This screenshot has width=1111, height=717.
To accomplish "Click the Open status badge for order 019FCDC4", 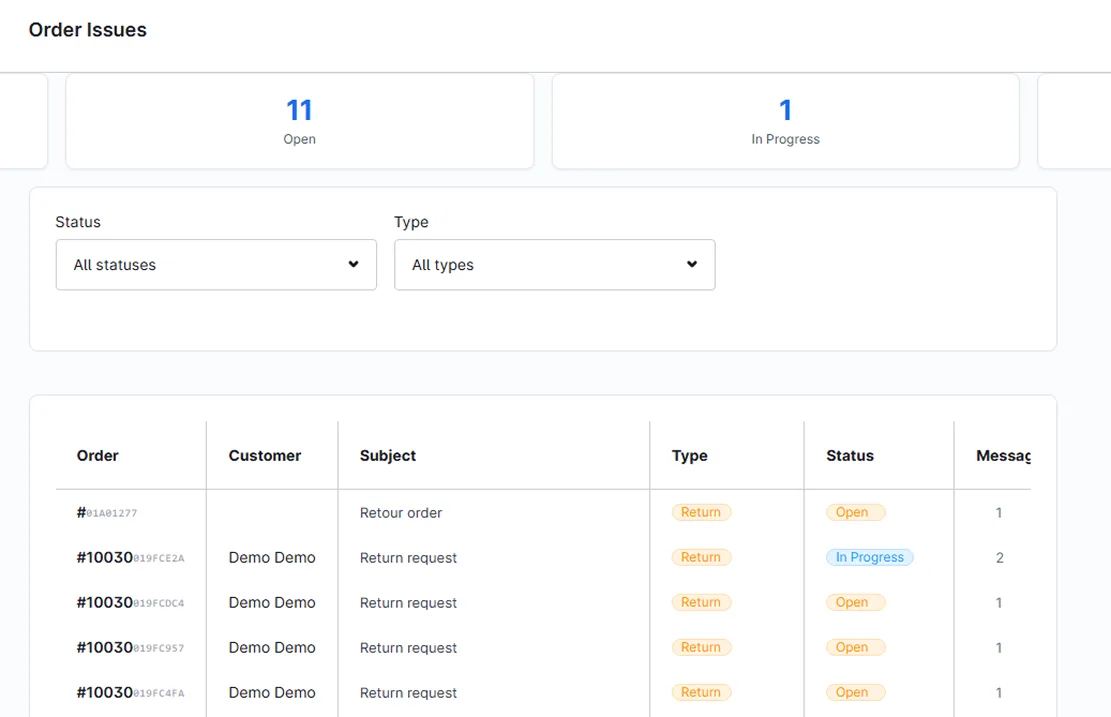I will click(855, 602).
